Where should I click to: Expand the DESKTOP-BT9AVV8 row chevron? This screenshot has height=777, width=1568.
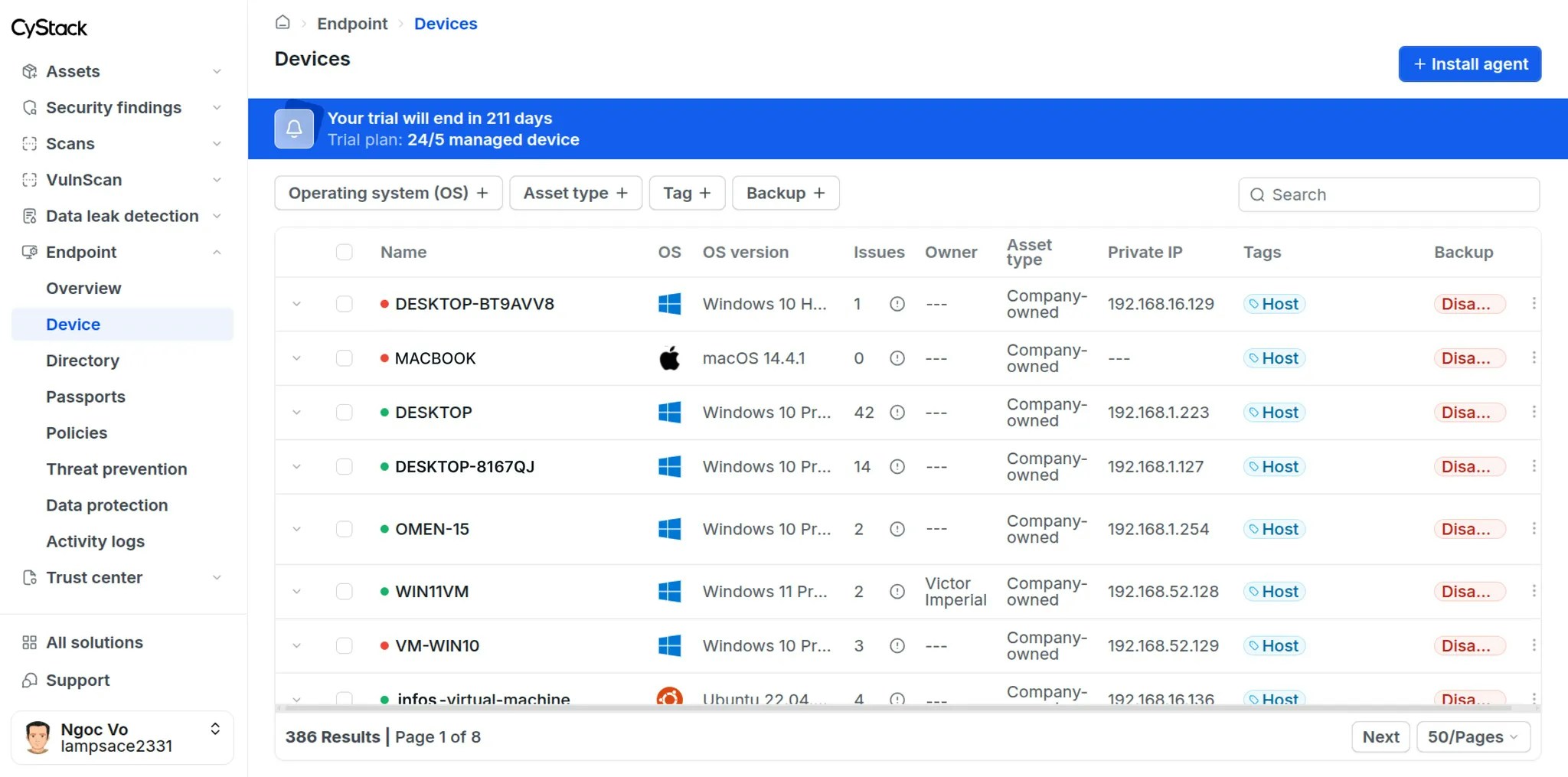coord(296,303)
